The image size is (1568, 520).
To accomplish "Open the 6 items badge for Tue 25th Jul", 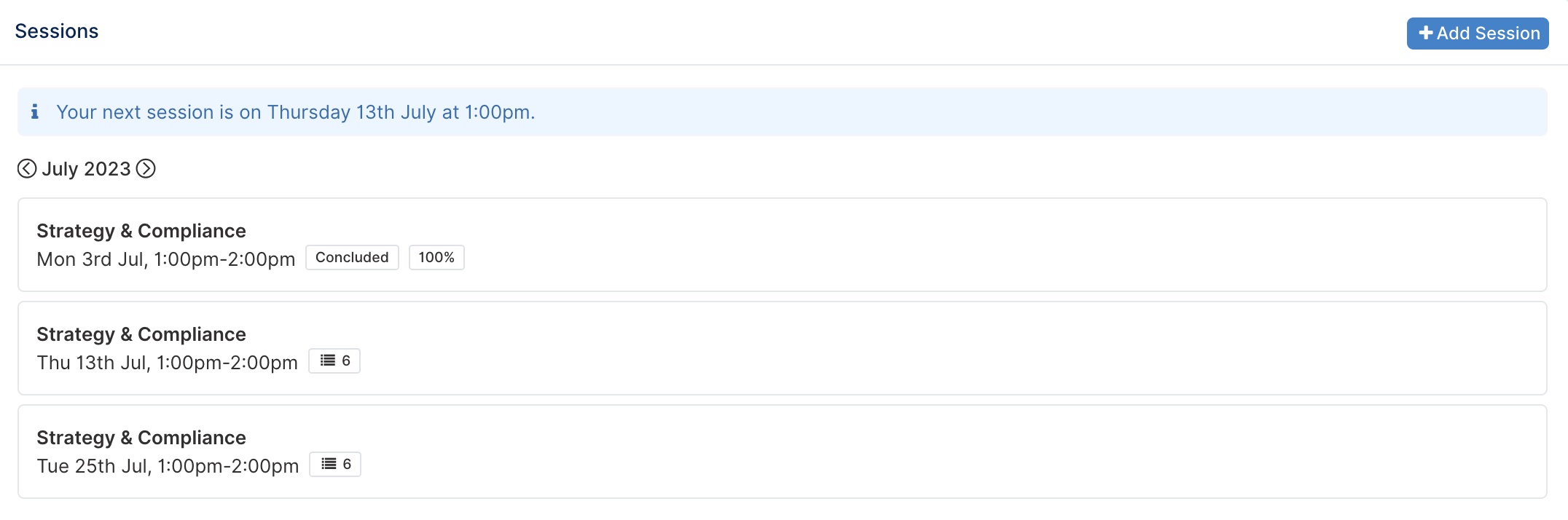I will click(335, 464).
